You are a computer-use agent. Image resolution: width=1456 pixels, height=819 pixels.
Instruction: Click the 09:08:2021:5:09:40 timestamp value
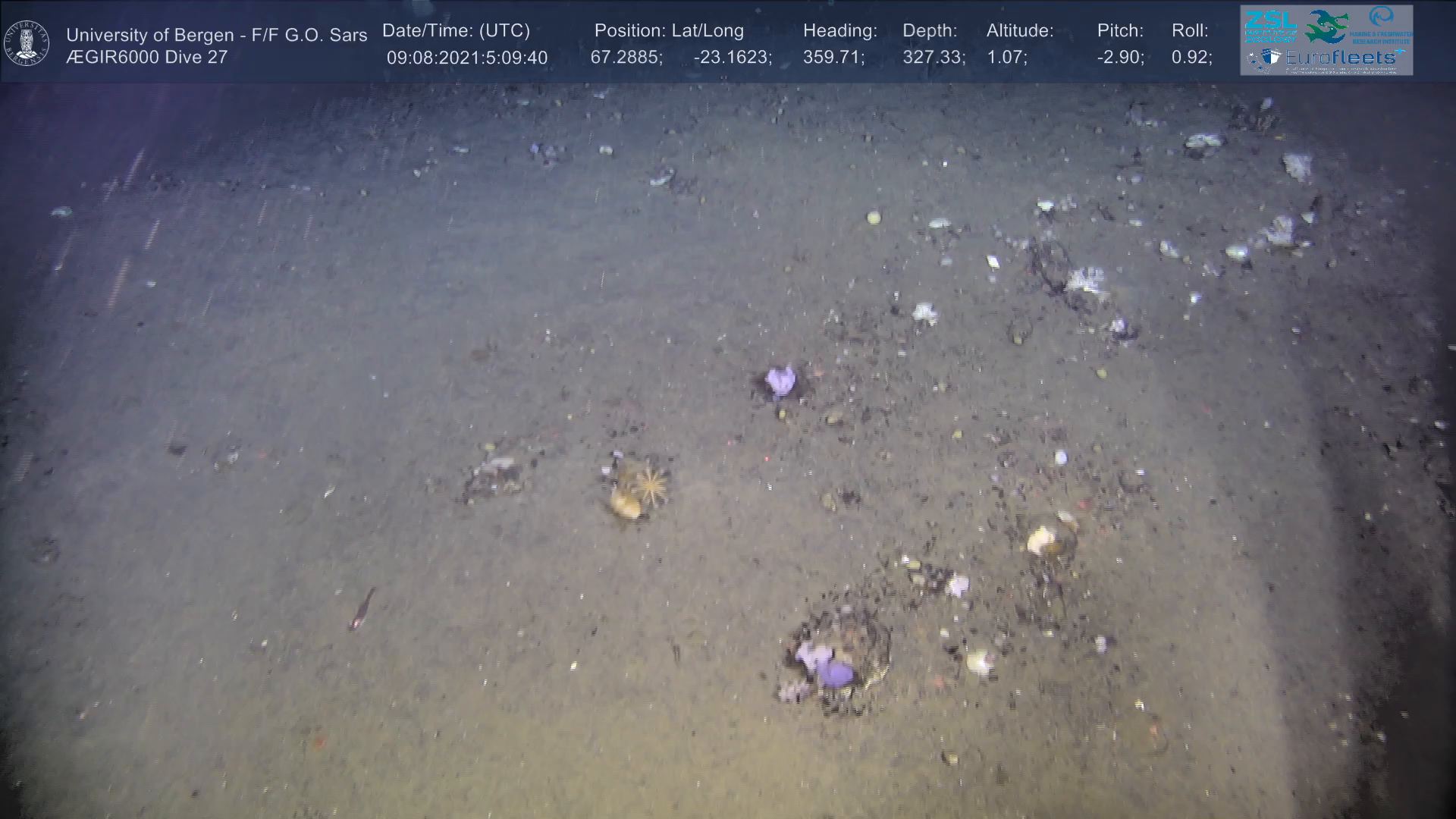point(467,58)
